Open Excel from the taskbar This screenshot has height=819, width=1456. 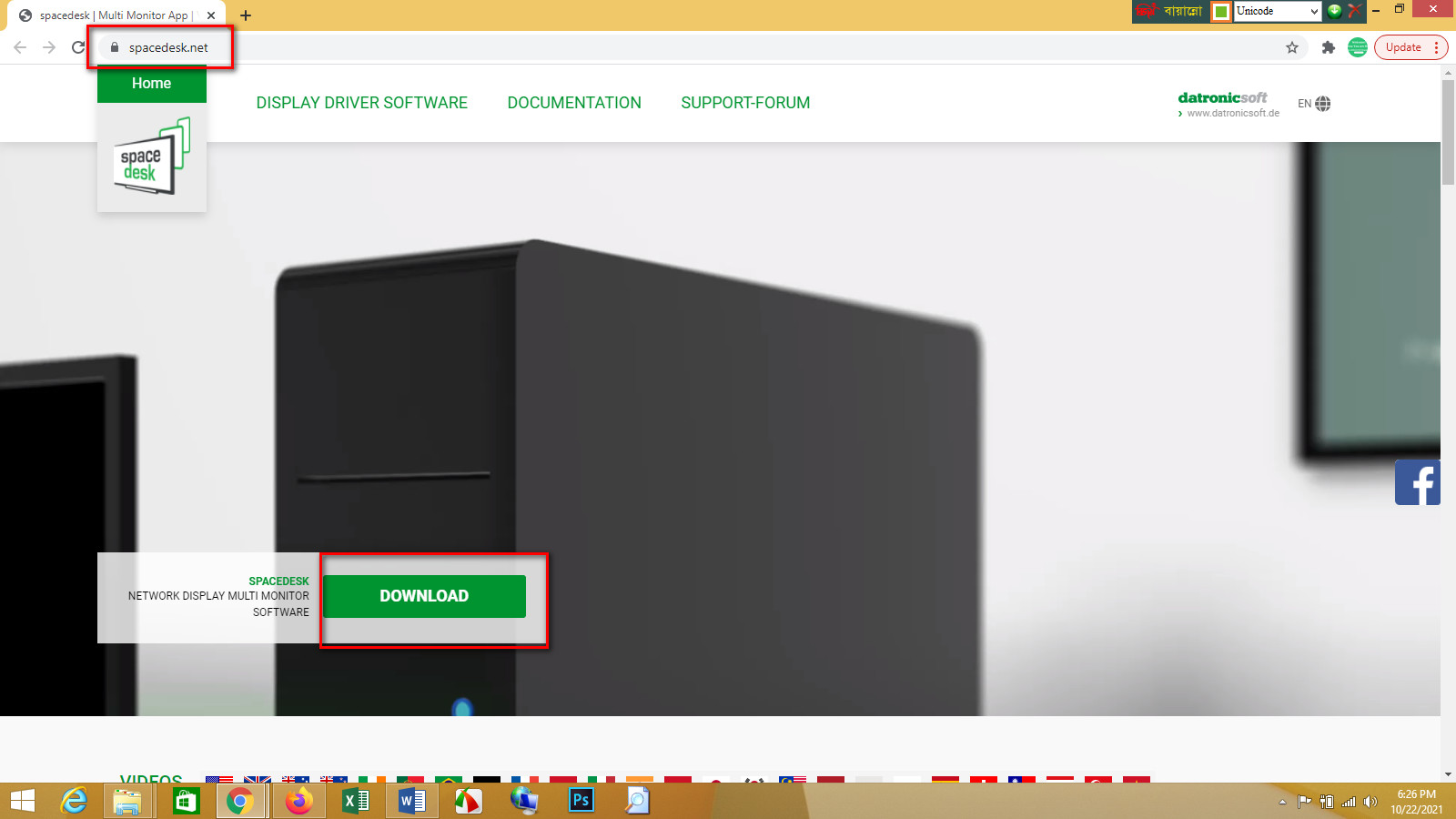tap(355, 801)
